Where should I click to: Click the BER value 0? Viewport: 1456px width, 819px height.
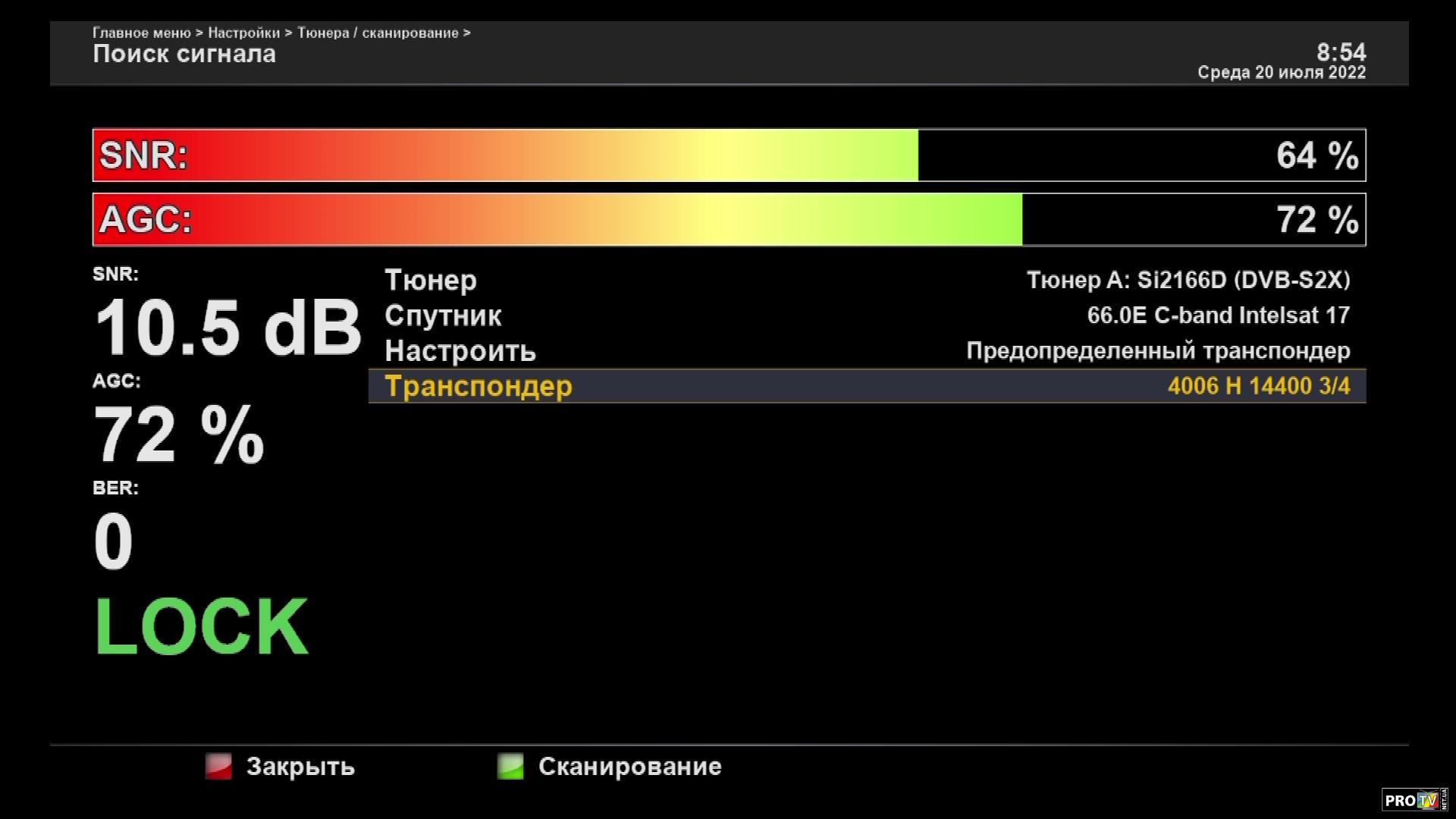113,541
